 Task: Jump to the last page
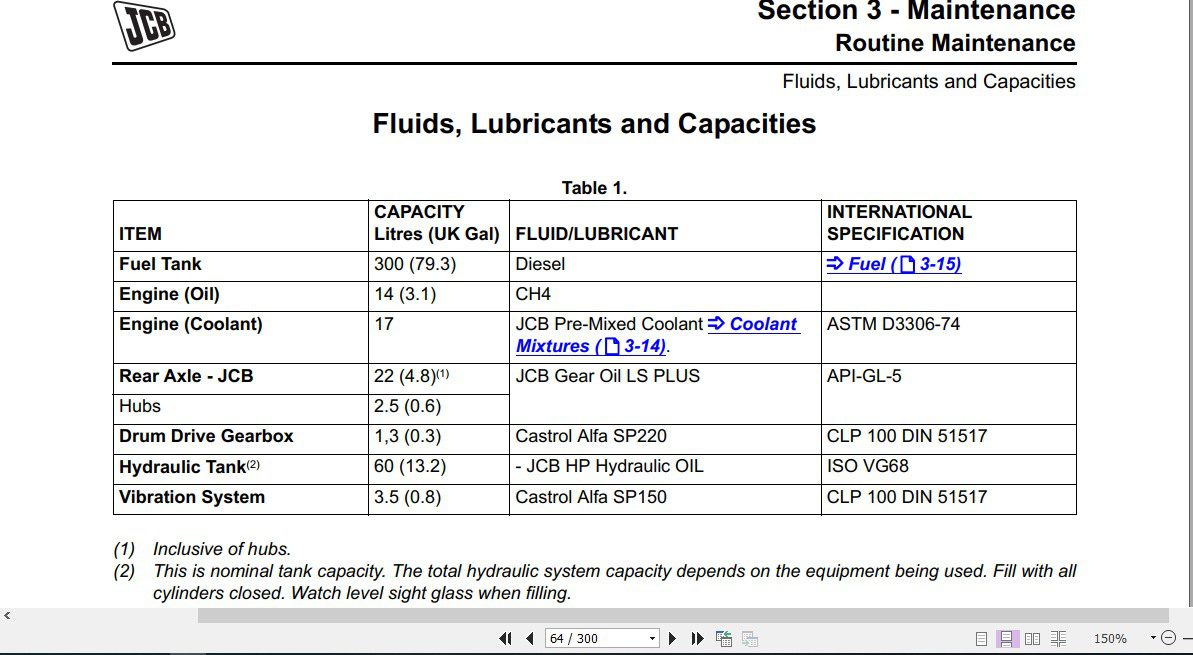(697, 639)
